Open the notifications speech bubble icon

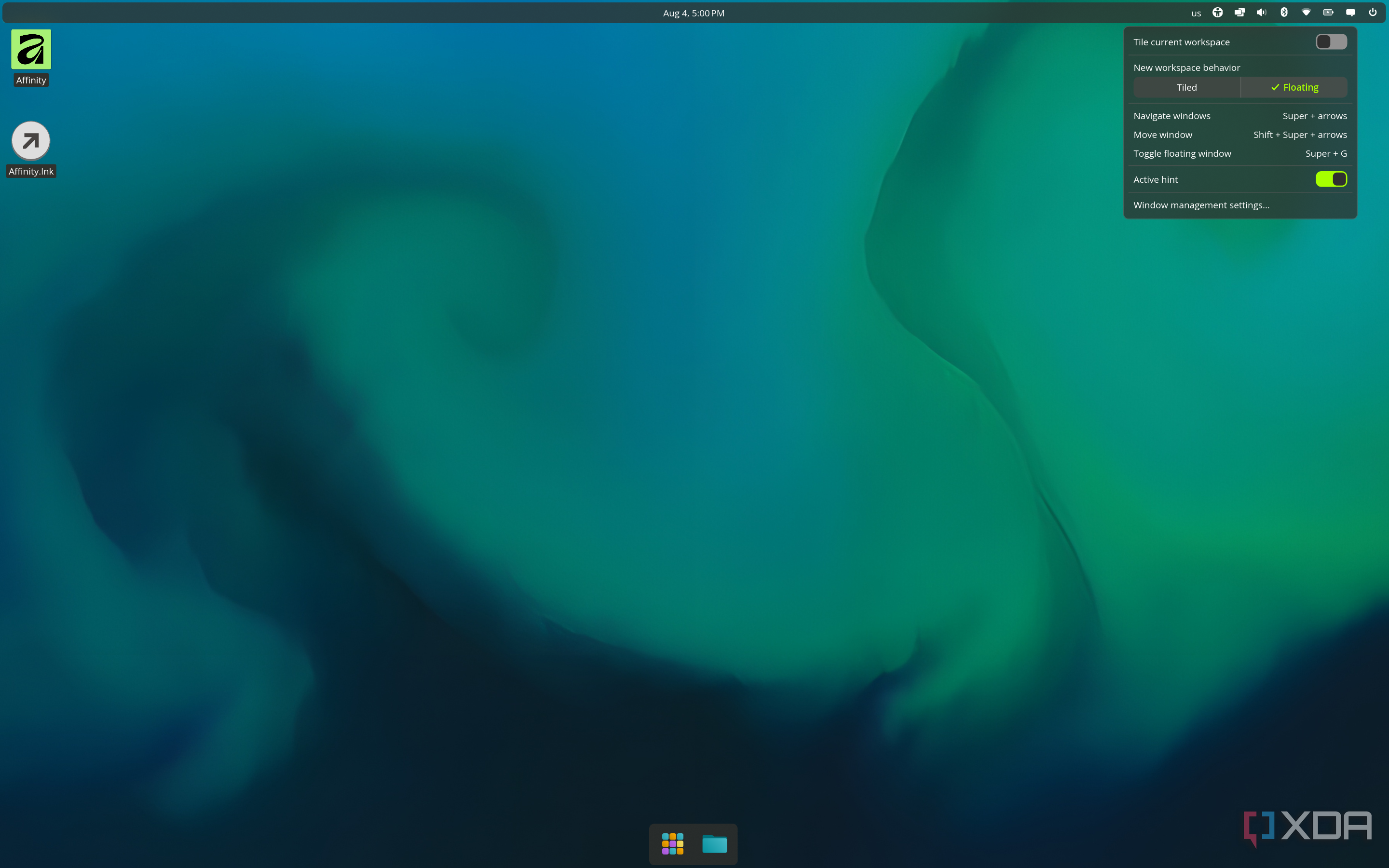tap(1350, 13)
